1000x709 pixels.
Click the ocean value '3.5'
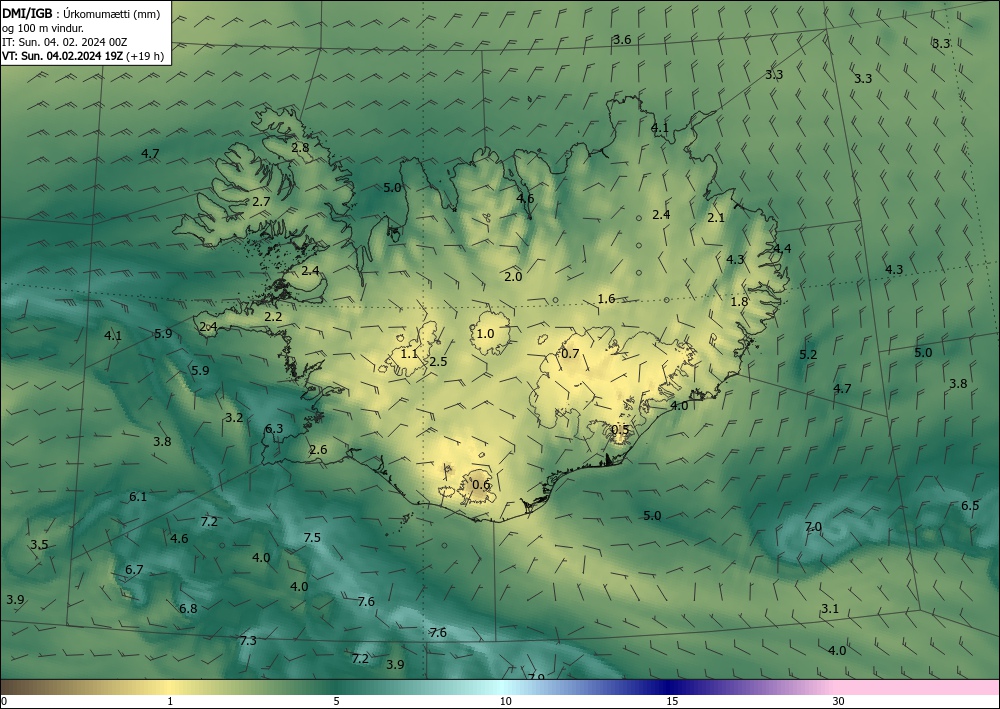pos(39,545)
